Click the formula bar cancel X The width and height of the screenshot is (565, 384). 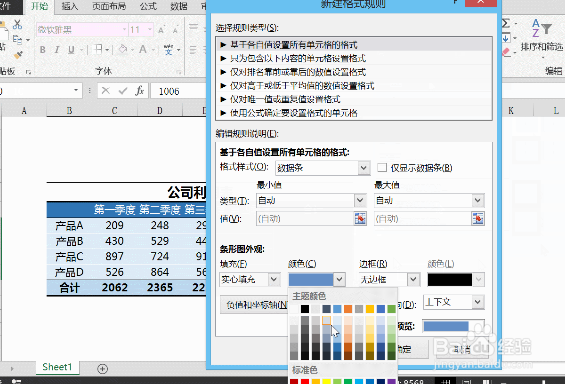[x=106, y=91]
